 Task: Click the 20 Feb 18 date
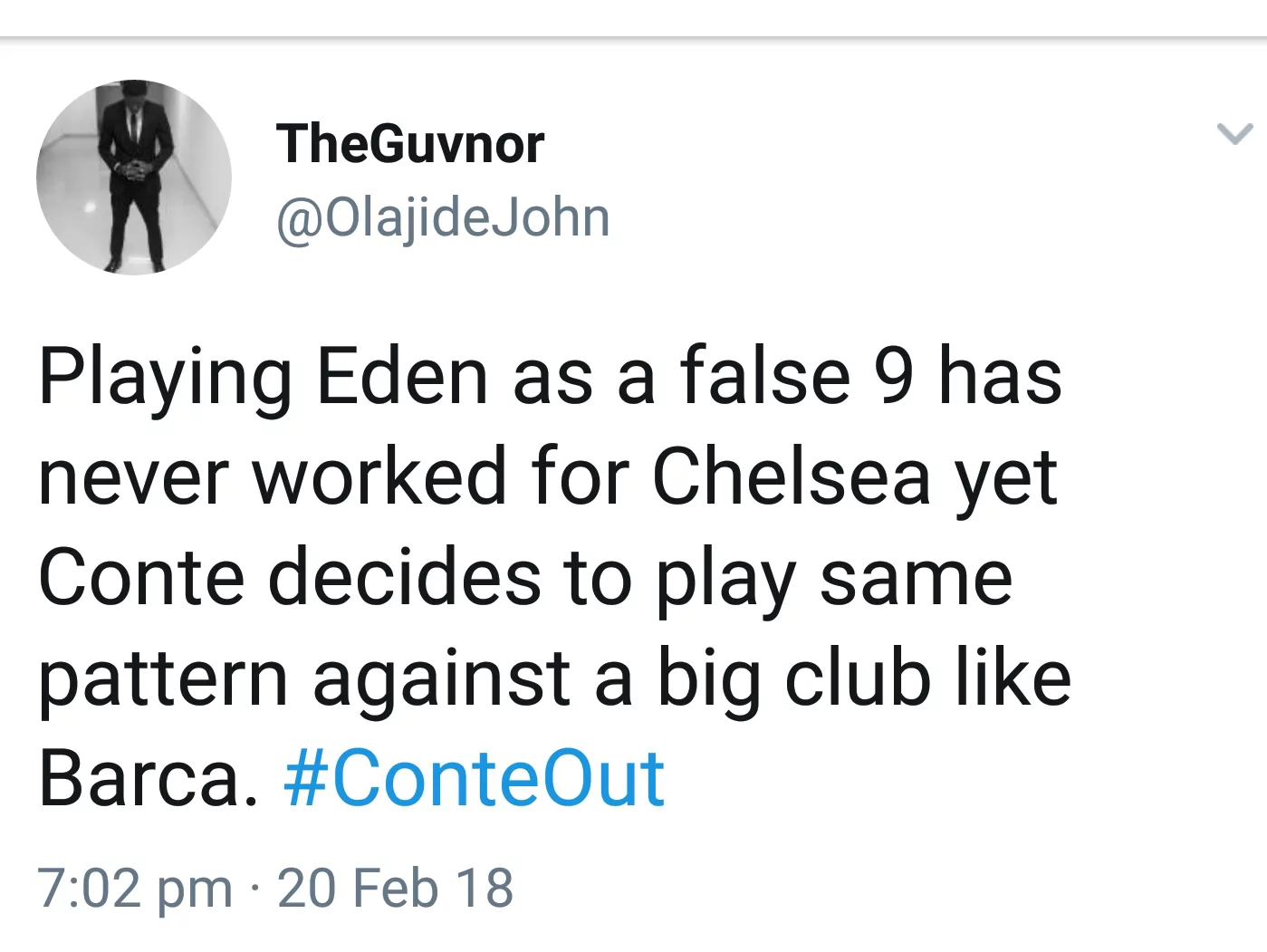pyautogui.click(x=397, y=887)
